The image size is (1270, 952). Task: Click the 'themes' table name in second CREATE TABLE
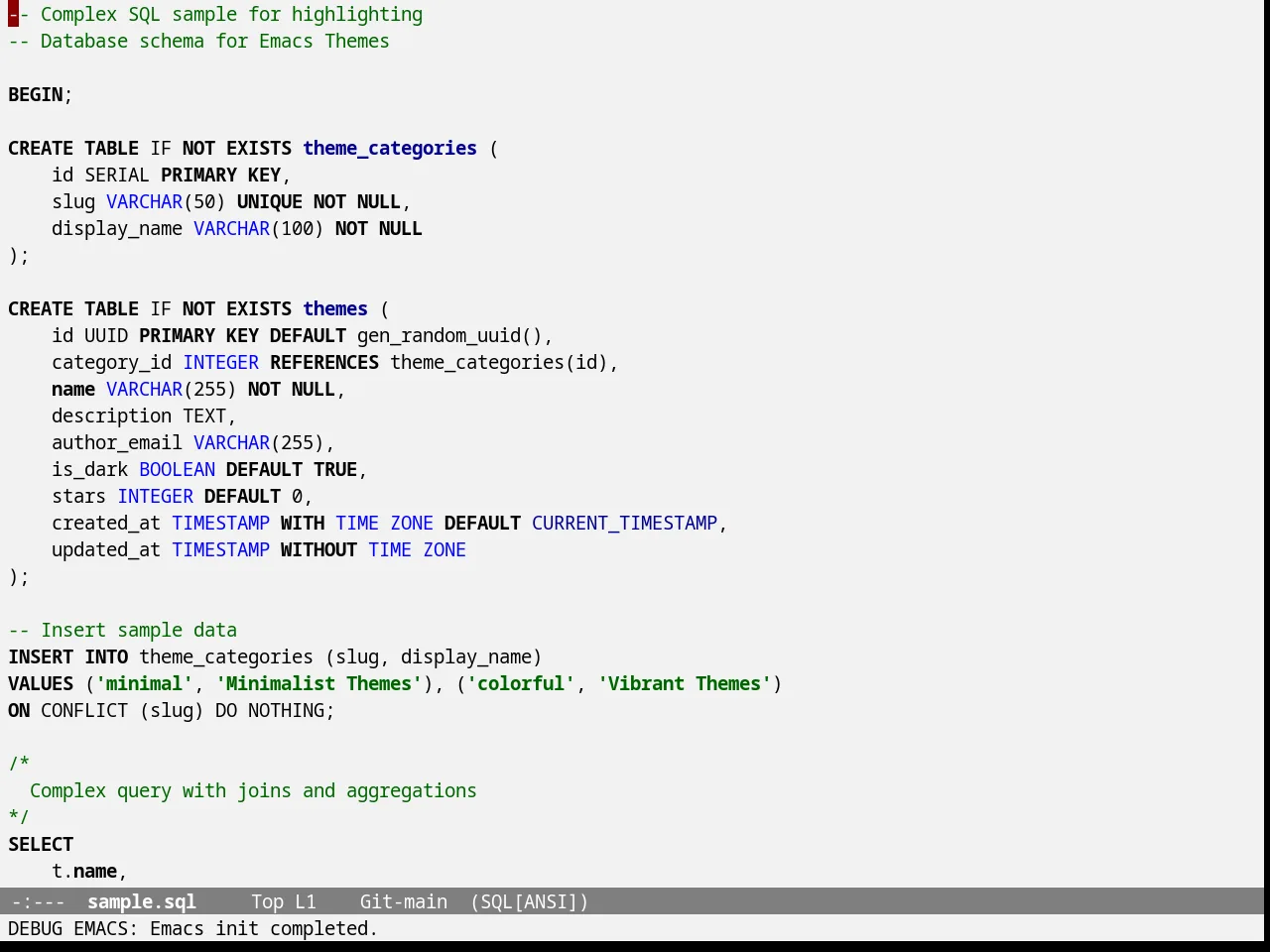335,308
